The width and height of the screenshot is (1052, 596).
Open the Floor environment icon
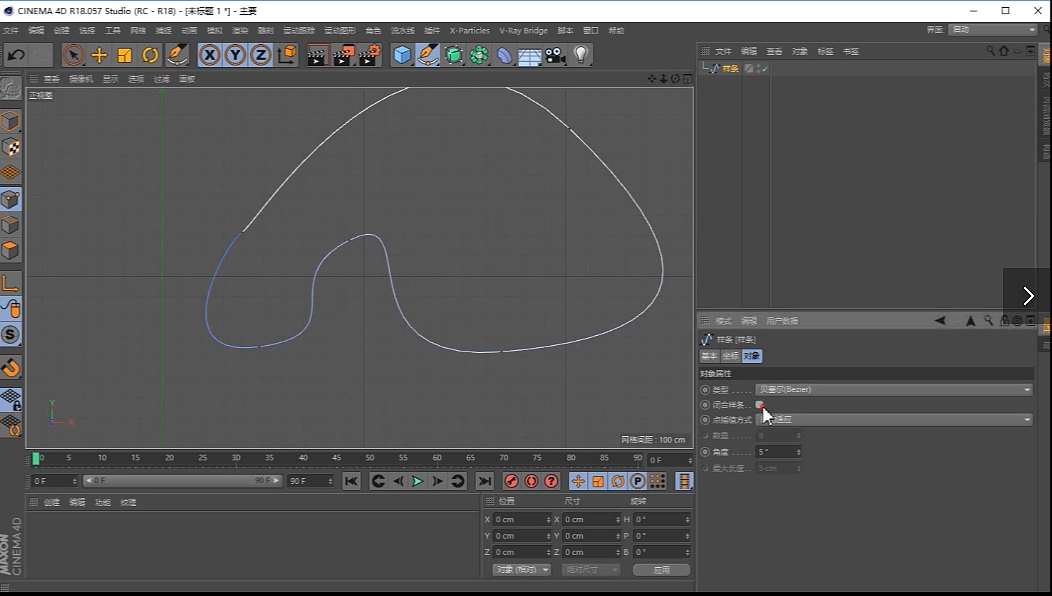[x=529, y=56]
